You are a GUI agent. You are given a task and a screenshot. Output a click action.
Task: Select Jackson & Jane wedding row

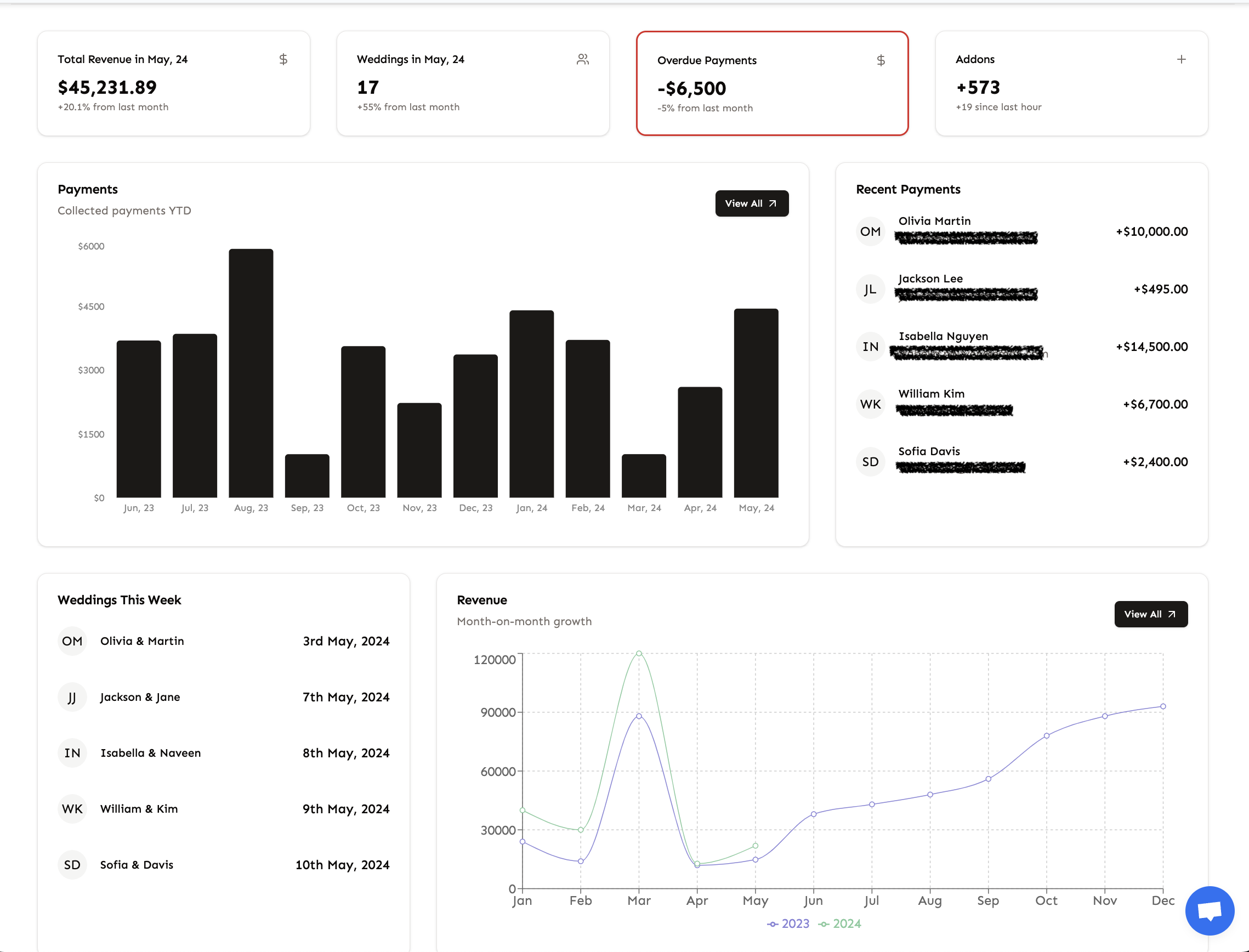223,697
